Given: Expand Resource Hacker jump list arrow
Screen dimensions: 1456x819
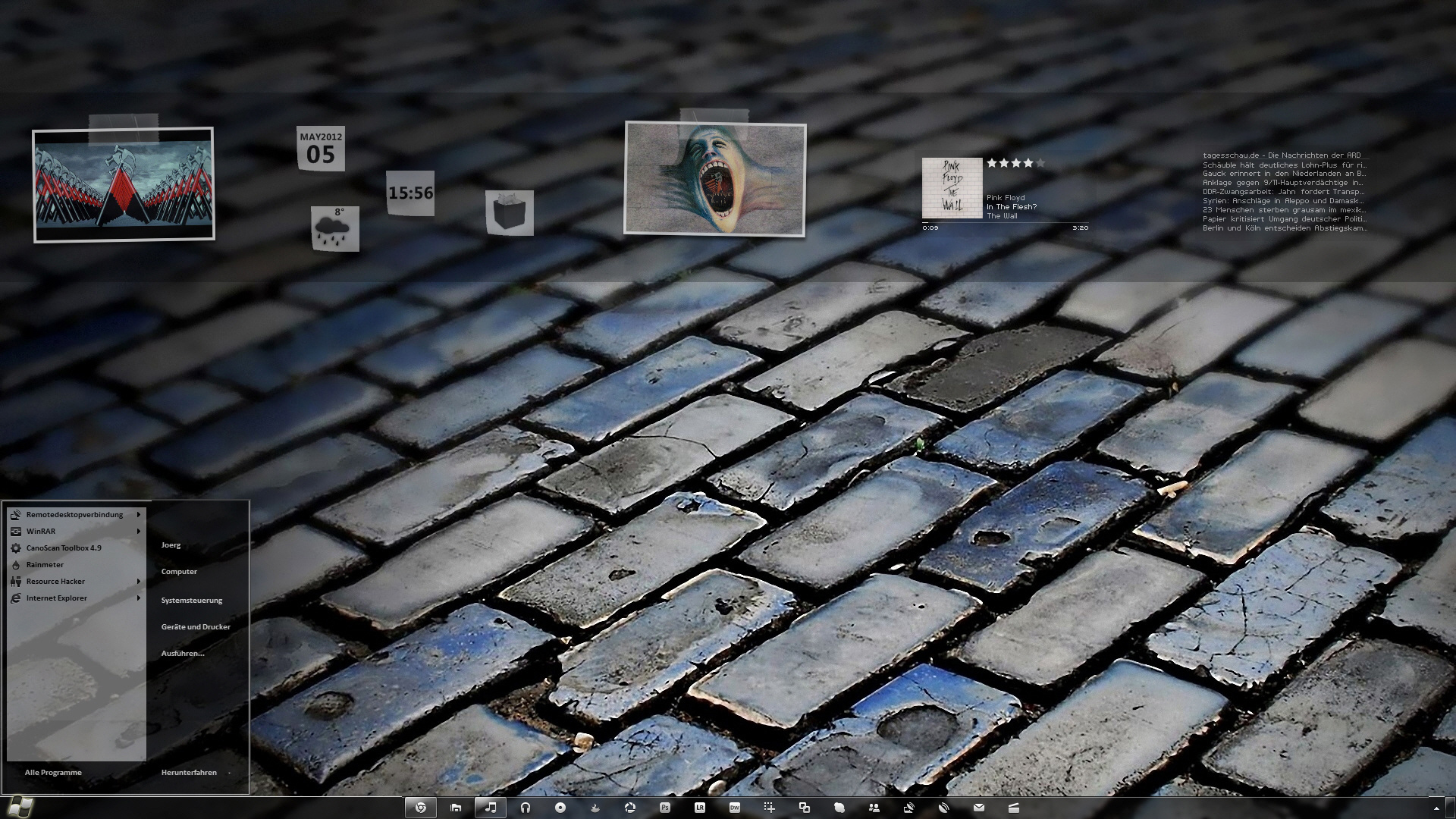Looking at the screenshot, I should coord(139,582).
